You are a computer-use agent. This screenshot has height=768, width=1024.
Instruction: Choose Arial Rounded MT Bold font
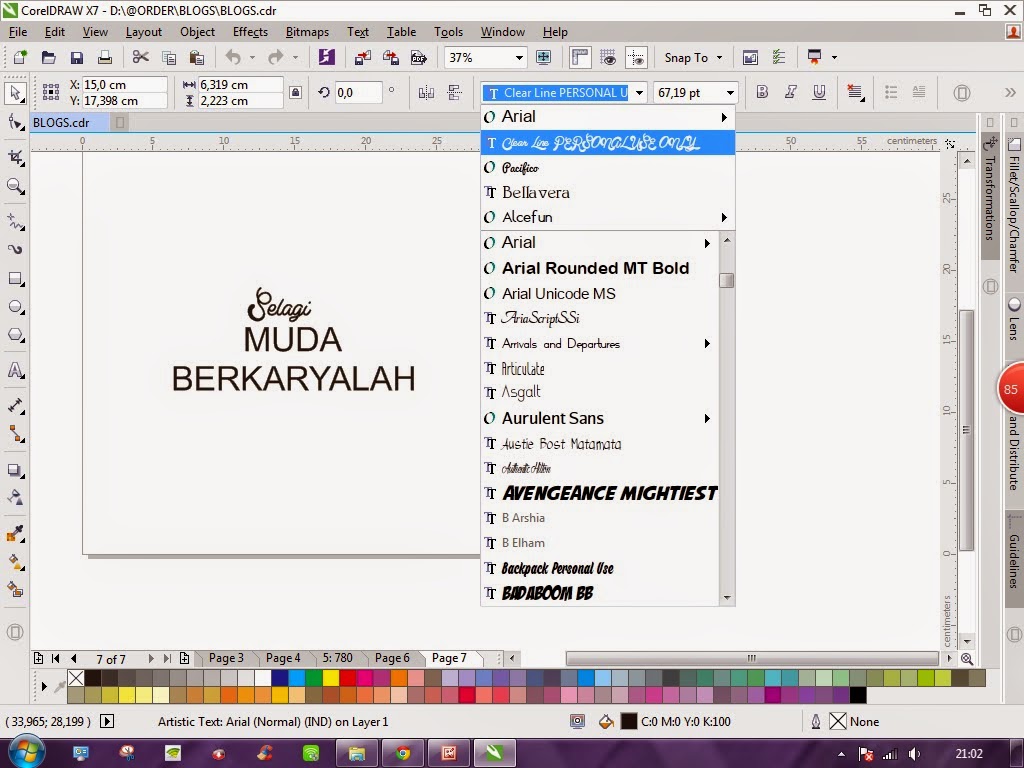(x=600, y=268)
